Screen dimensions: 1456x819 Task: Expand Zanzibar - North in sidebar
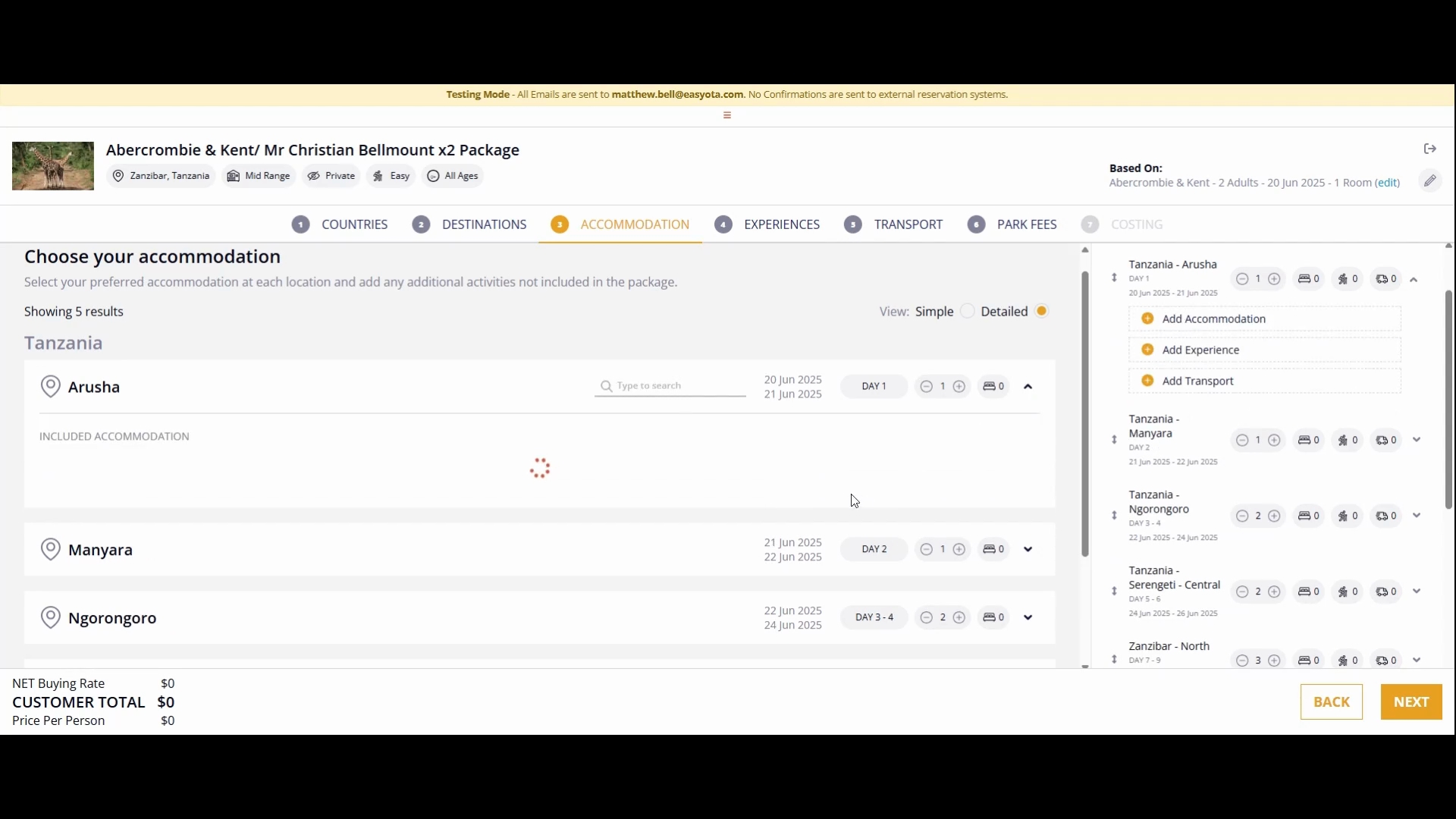click(1417, 661)
